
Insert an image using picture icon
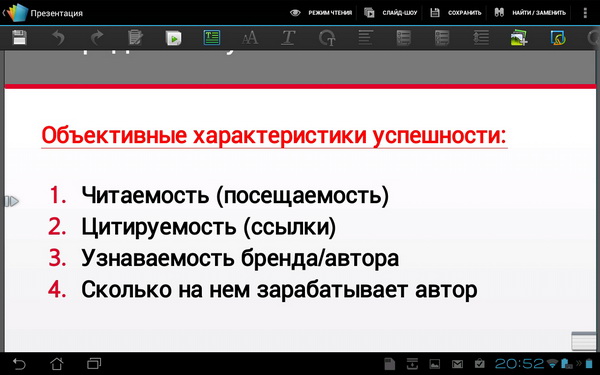click(519, 38)
